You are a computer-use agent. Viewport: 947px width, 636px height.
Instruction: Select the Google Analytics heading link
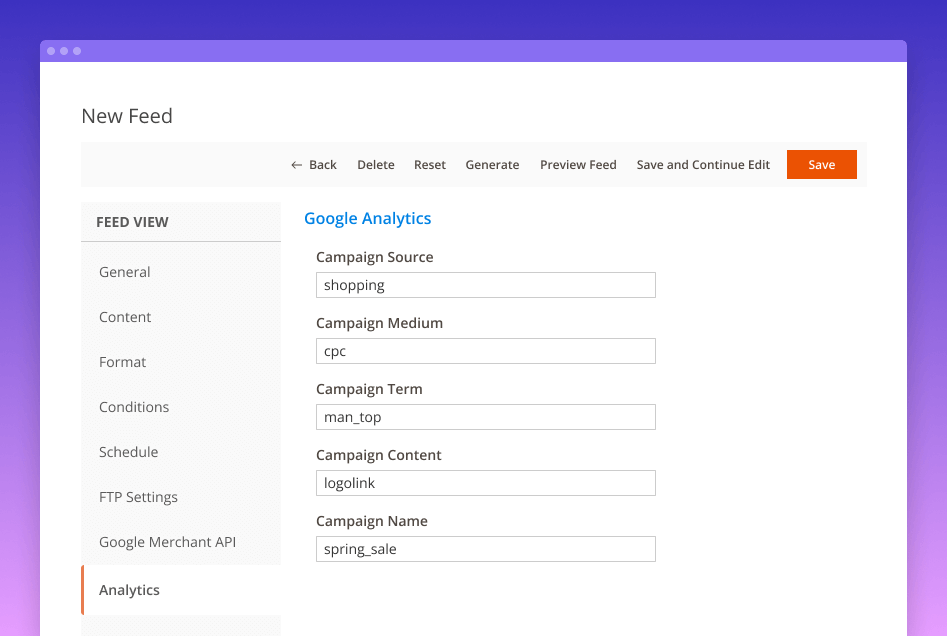pos(367,218)
